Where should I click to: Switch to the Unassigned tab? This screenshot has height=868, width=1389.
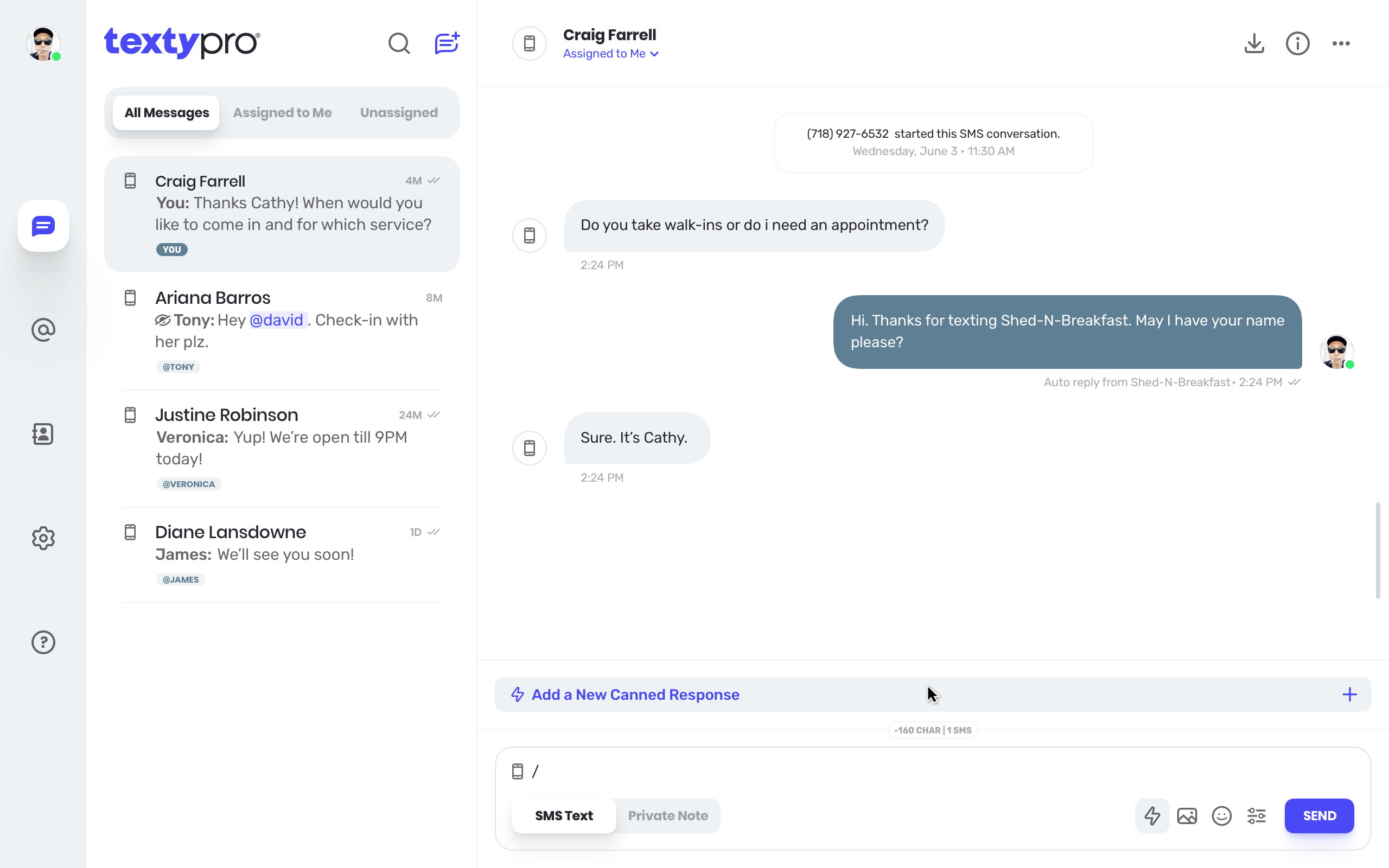399,113
